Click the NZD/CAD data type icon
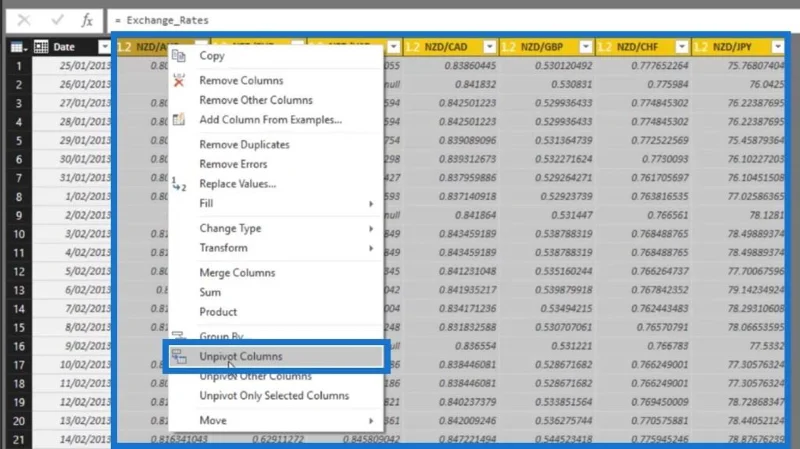This screenshot has width=800, height=449. [412, 47]
